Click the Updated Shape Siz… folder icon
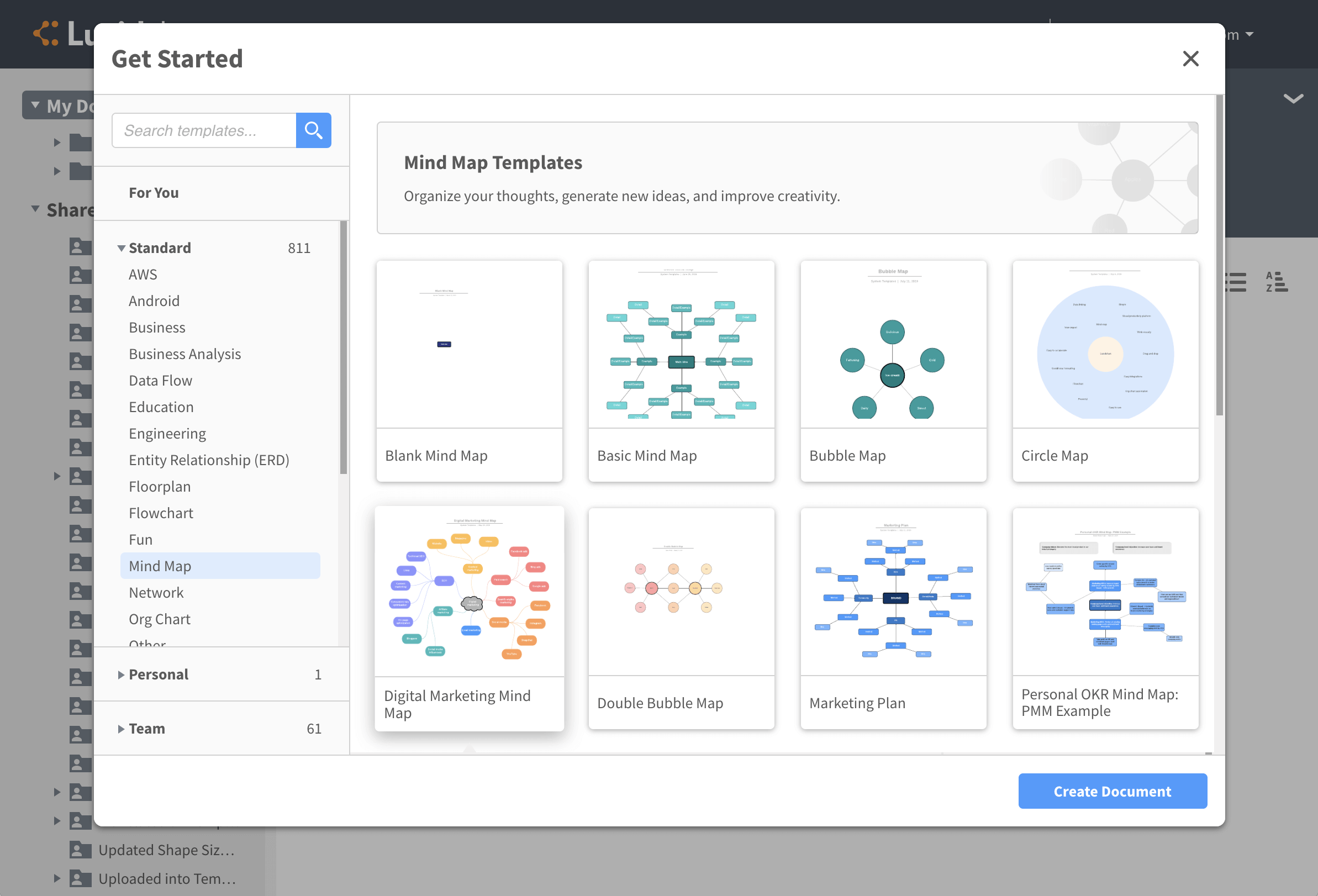The image size is (1318, 896). [81, 850]
